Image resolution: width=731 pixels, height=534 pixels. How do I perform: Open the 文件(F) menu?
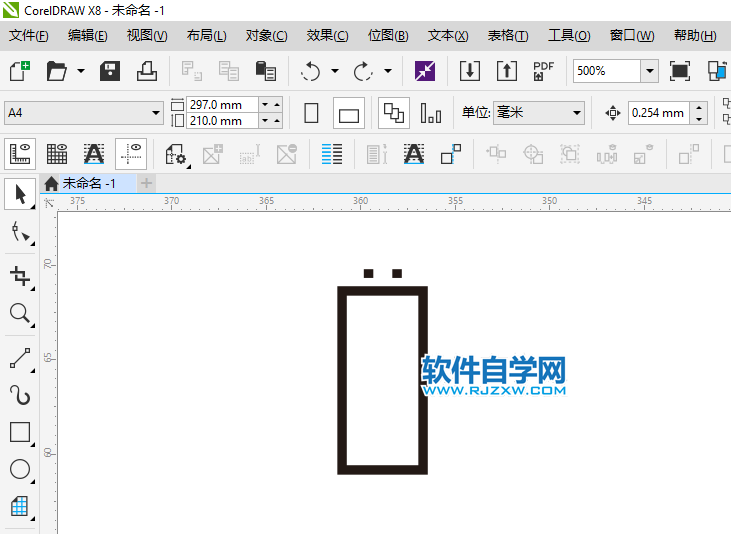(x=28, y=35)
